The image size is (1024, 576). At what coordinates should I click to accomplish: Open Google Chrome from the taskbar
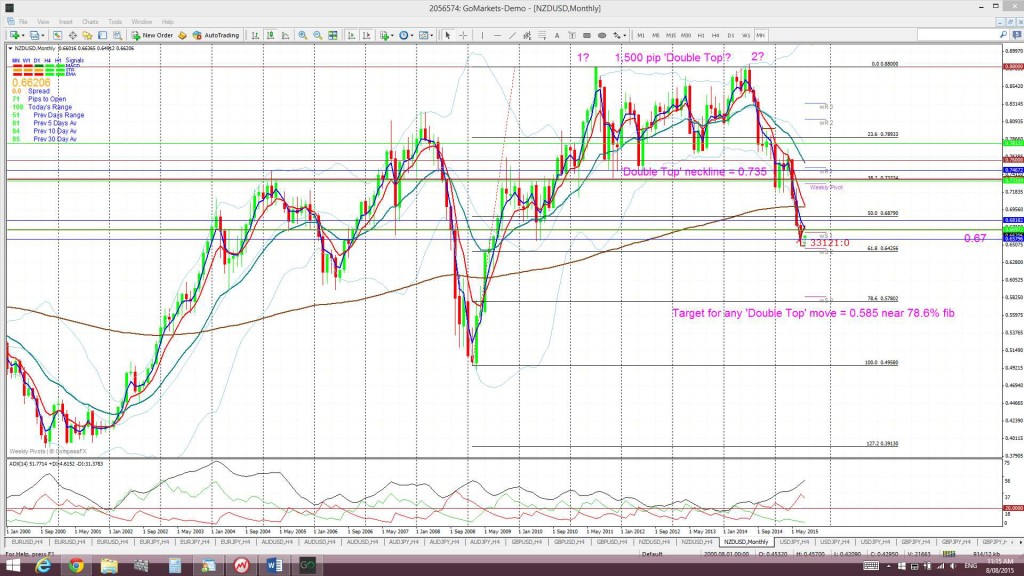point(76,566)
